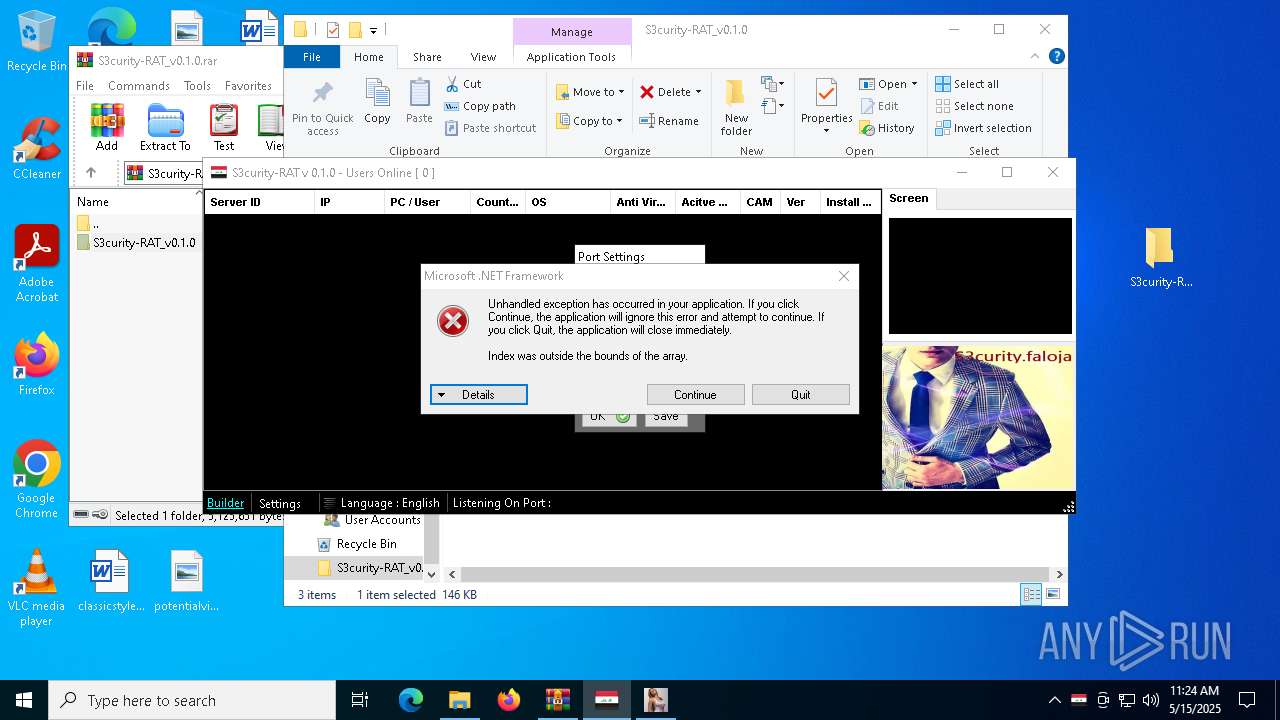The image size is (1280, 720).
Task: Switch to the Share tab in File Explorer
Action: [427, 57]
